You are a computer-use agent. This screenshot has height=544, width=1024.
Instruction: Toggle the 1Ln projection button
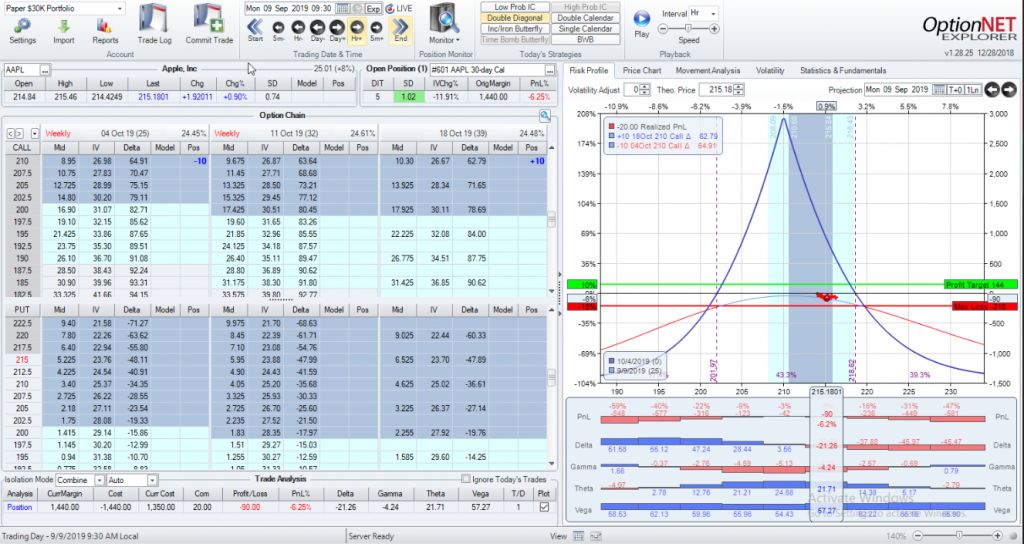click(x=972, y=89)
